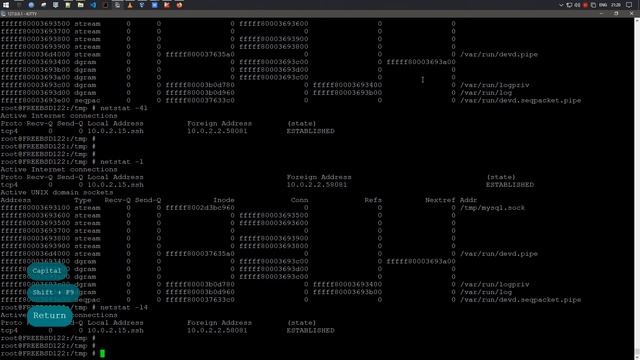Click the "Nextref" column header
Viewport: 640px width, 360px height.
(440, 200)
